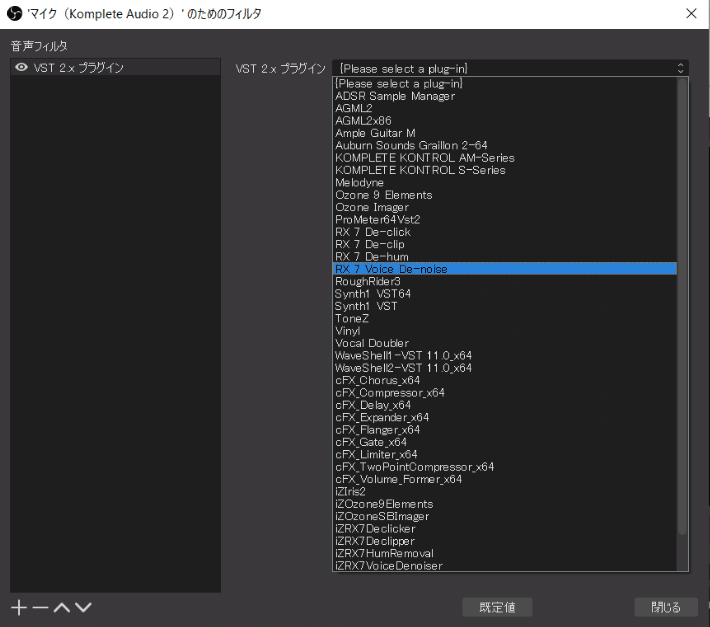Move filter up with the up arrow
The height and width of the screenshot is (627, 710).
pos(62,608)
